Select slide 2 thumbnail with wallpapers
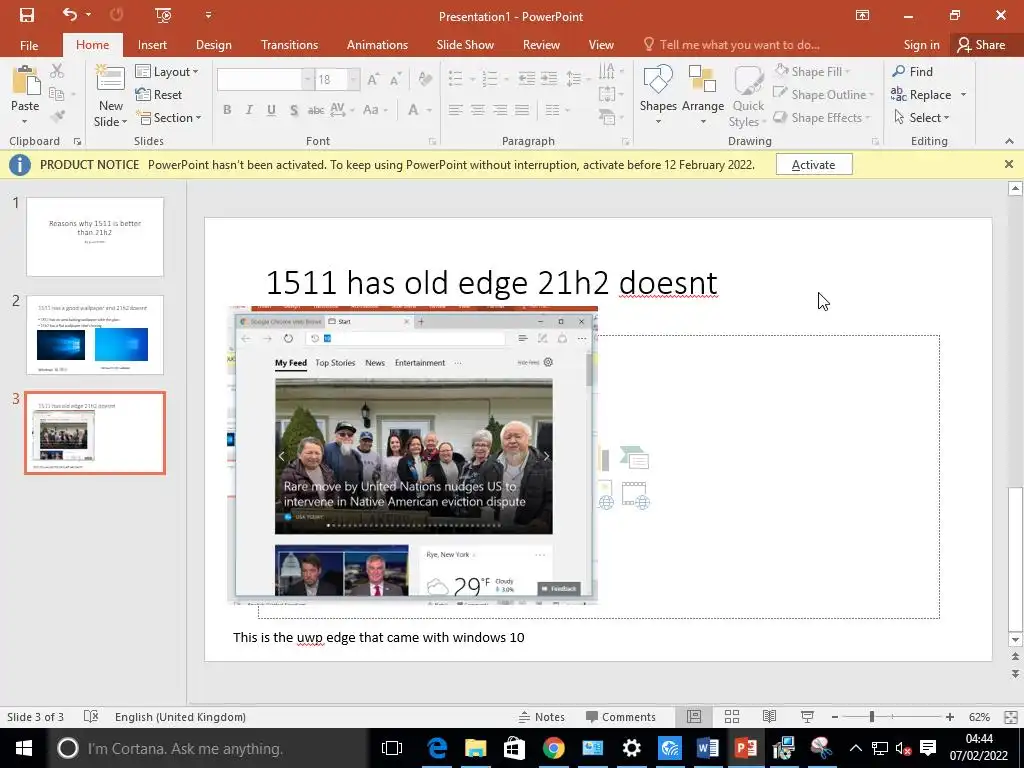 point(95,334)
